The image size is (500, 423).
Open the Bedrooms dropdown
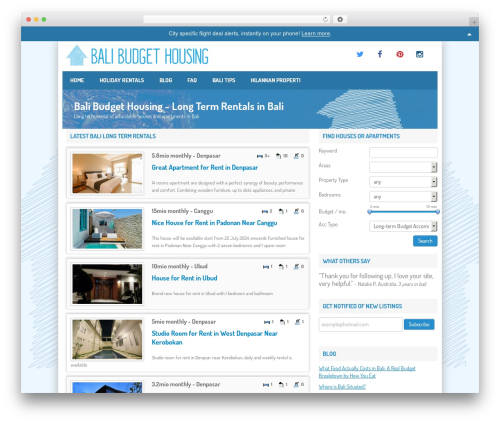[x=403, y=196]
